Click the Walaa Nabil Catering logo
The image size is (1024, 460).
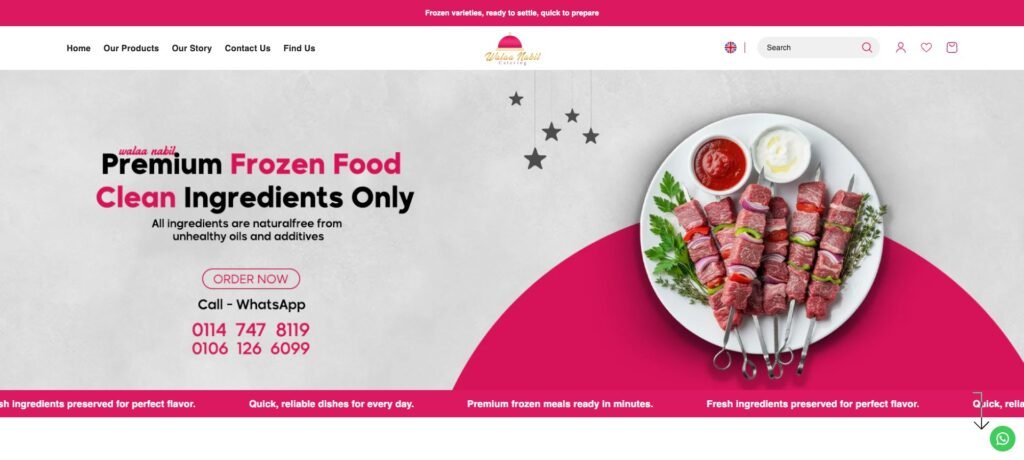[x=513, y=50]
